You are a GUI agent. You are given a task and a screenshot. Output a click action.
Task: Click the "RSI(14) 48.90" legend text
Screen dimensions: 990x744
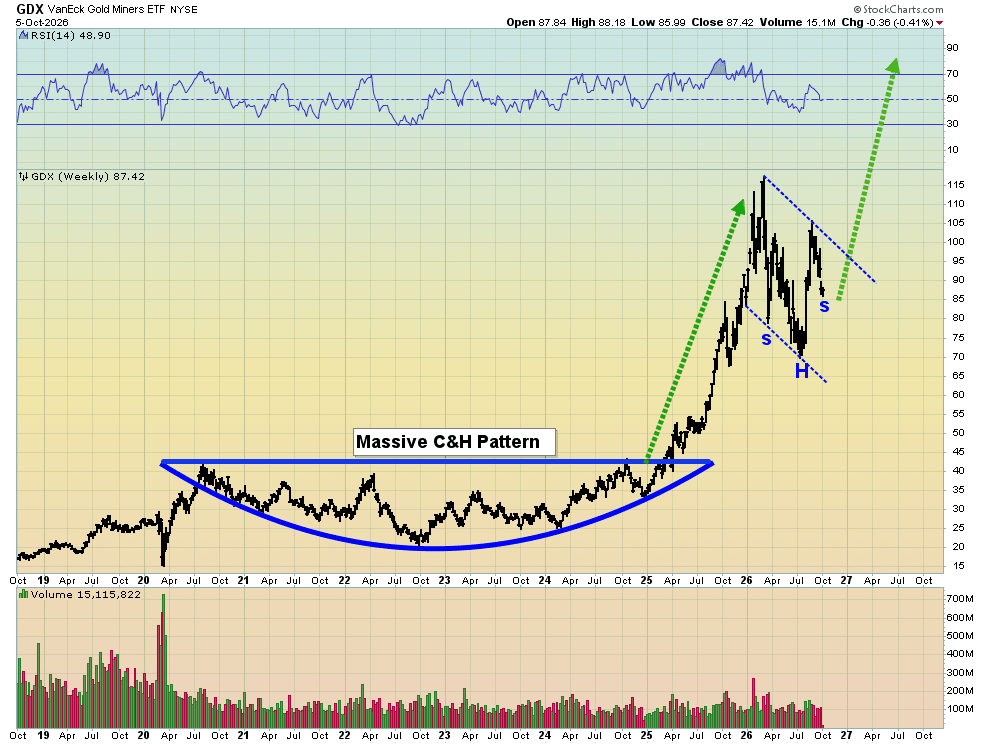point(71,35)
